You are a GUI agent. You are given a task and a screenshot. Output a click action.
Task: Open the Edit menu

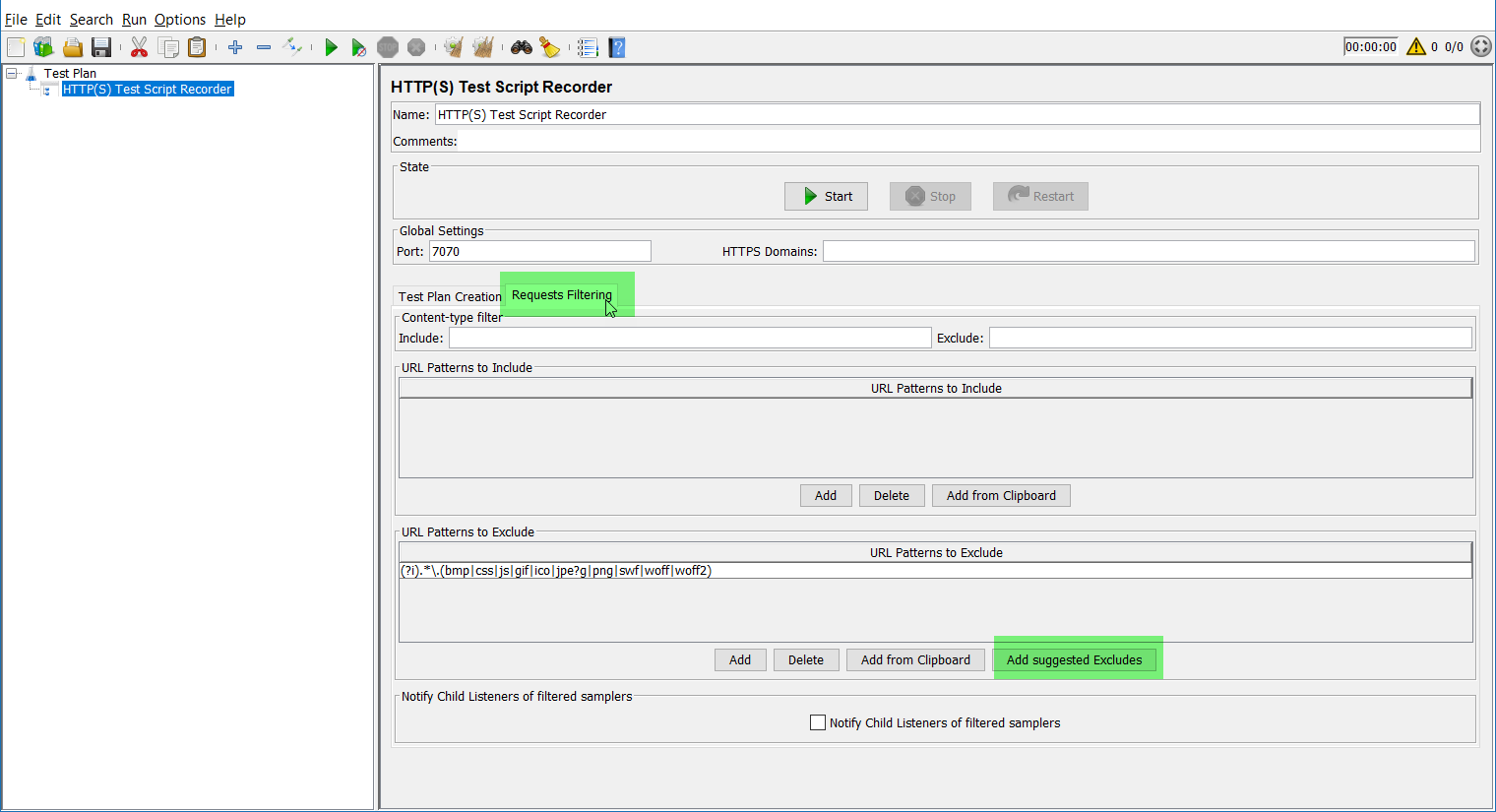point(48,20)
